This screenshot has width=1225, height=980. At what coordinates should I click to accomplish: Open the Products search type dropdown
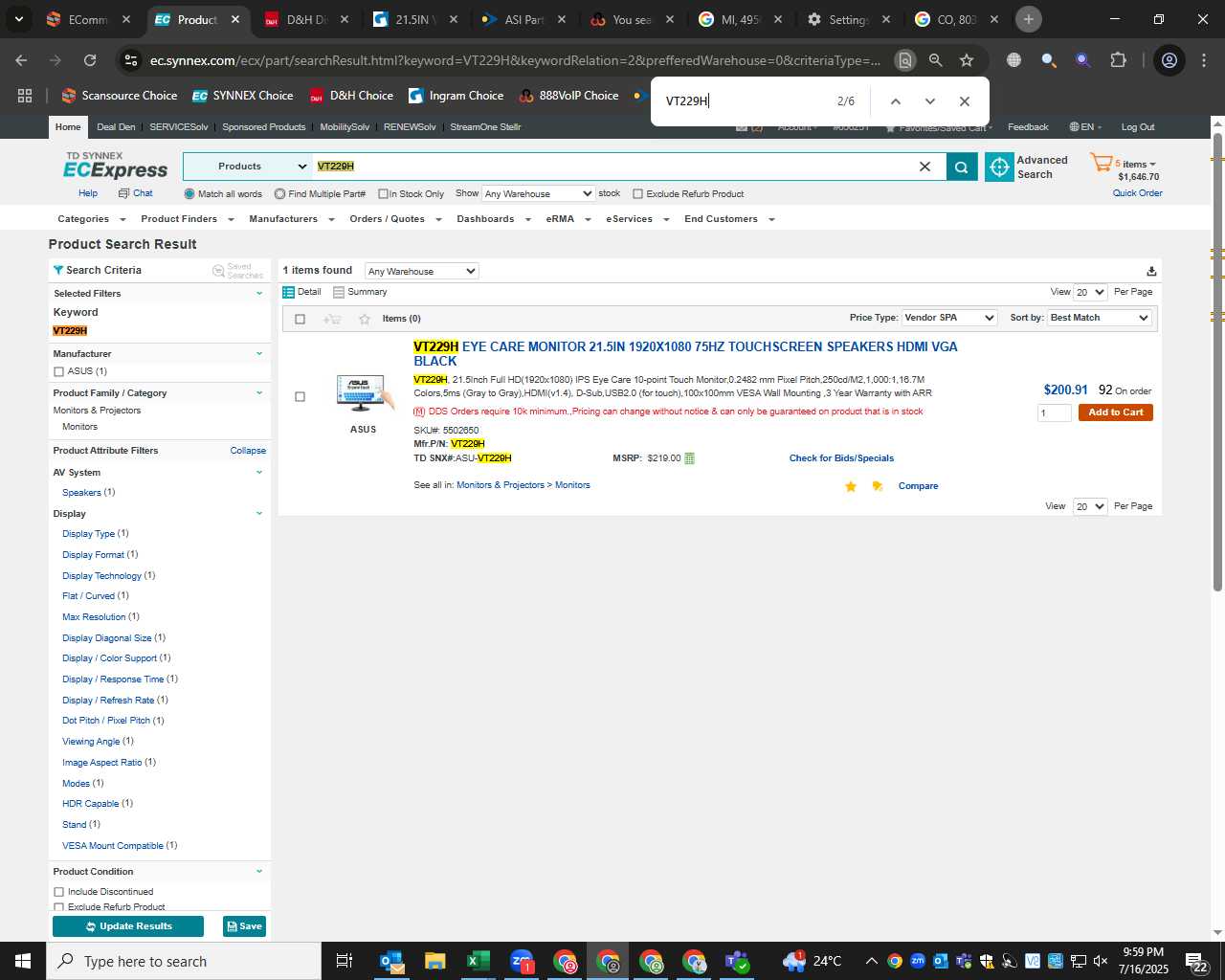(x=247, y=167)
